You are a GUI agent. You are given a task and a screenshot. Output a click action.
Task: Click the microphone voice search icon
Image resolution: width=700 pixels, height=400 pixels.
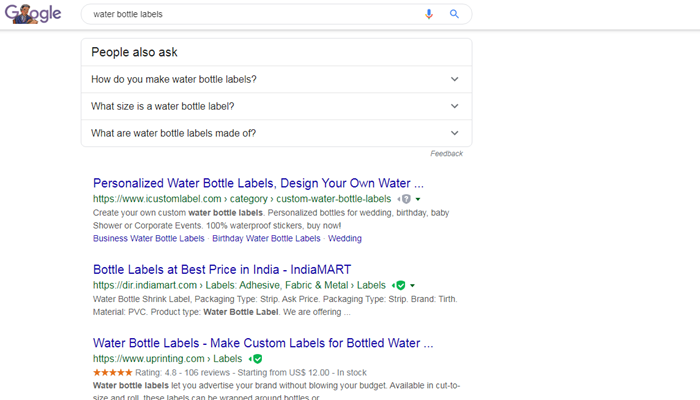(x=429, y=14)
